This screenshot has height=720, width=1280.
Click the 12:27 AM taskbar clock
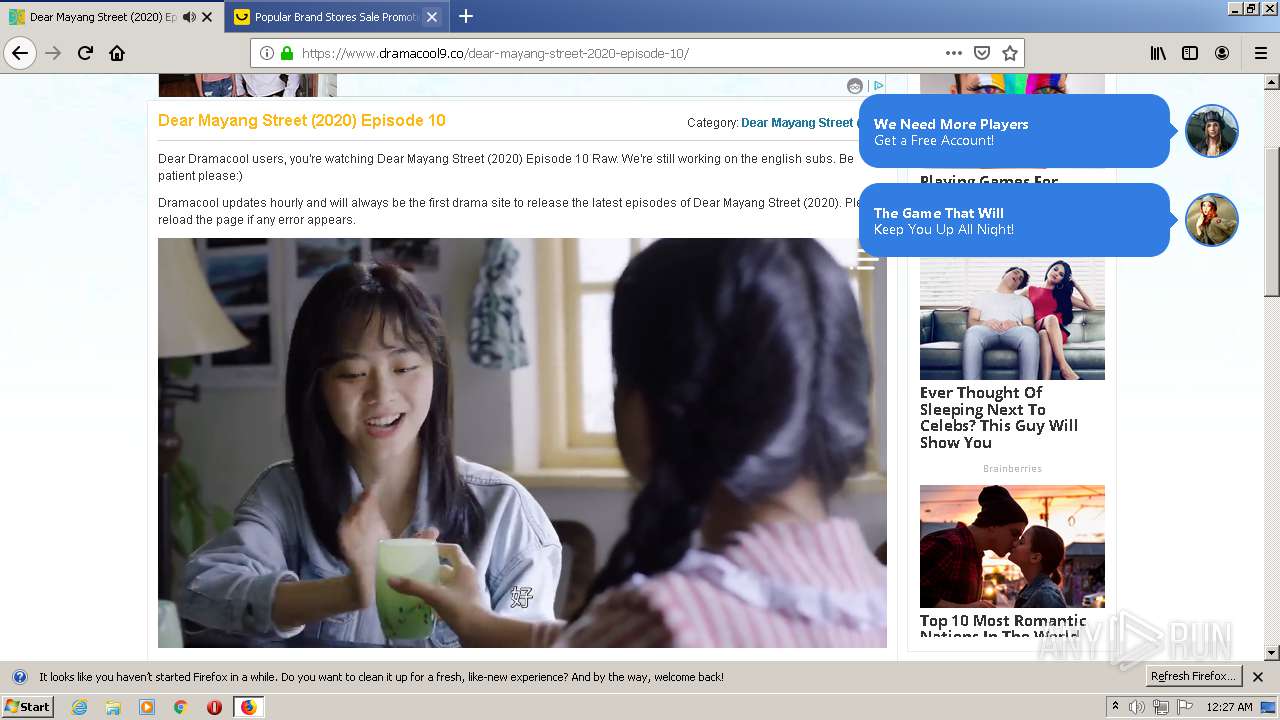tap(1229, 707)
